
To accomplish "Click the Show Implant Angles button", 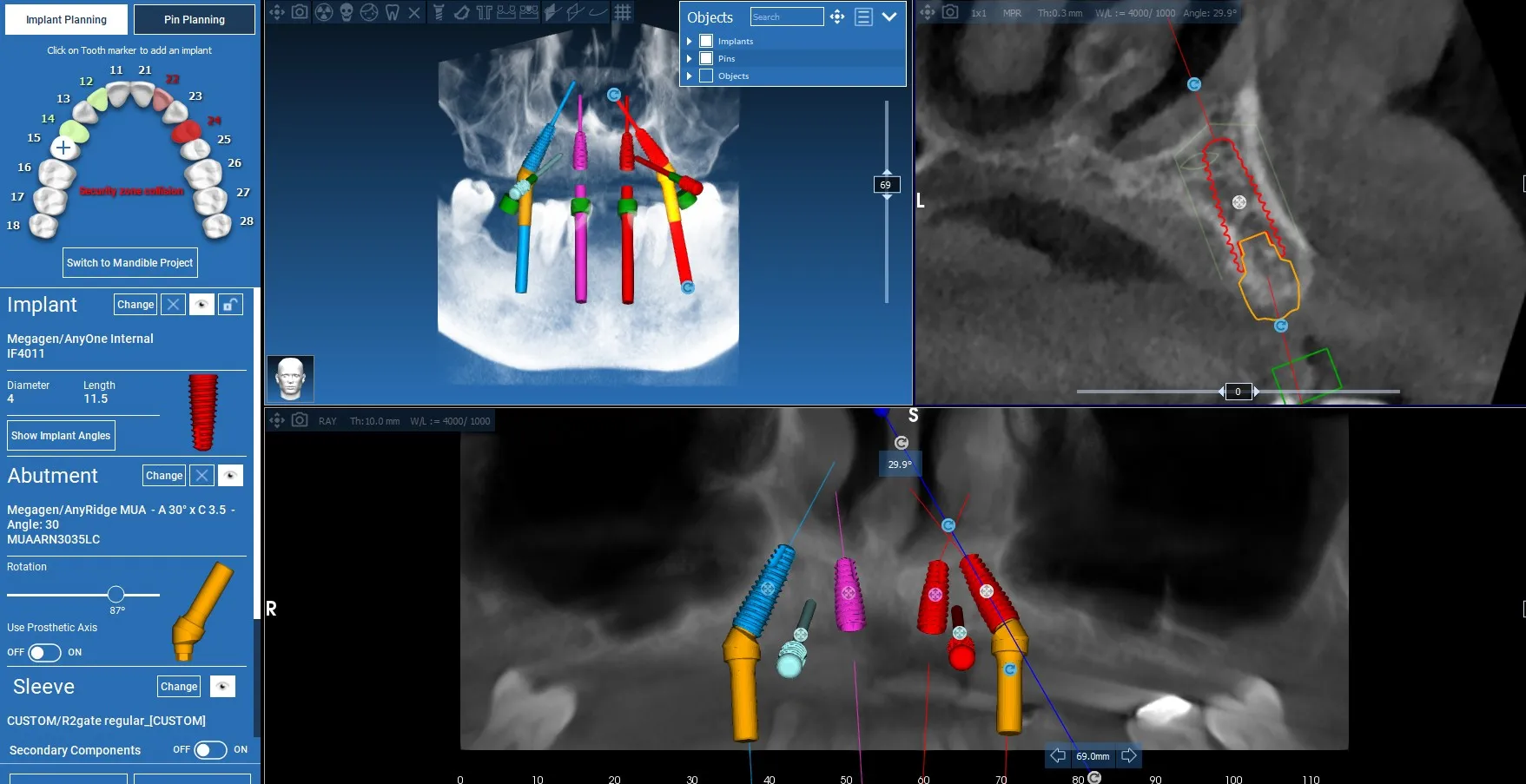I will point(61,436).
